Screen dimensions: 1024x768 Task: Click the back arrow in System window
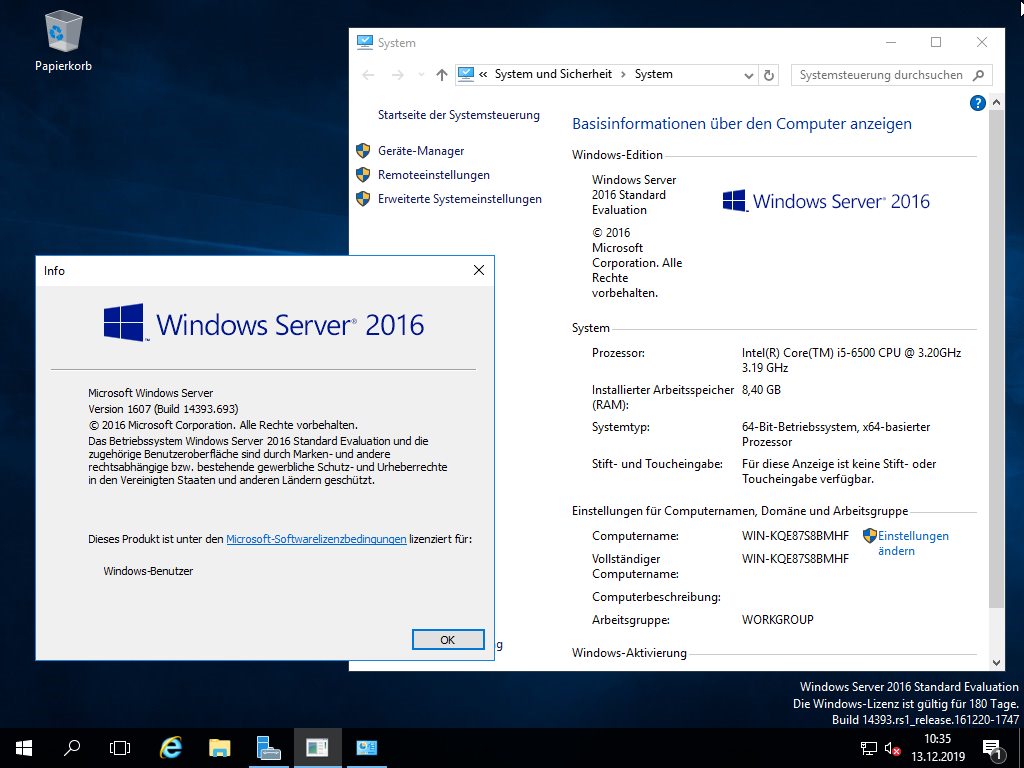[368, 75]
